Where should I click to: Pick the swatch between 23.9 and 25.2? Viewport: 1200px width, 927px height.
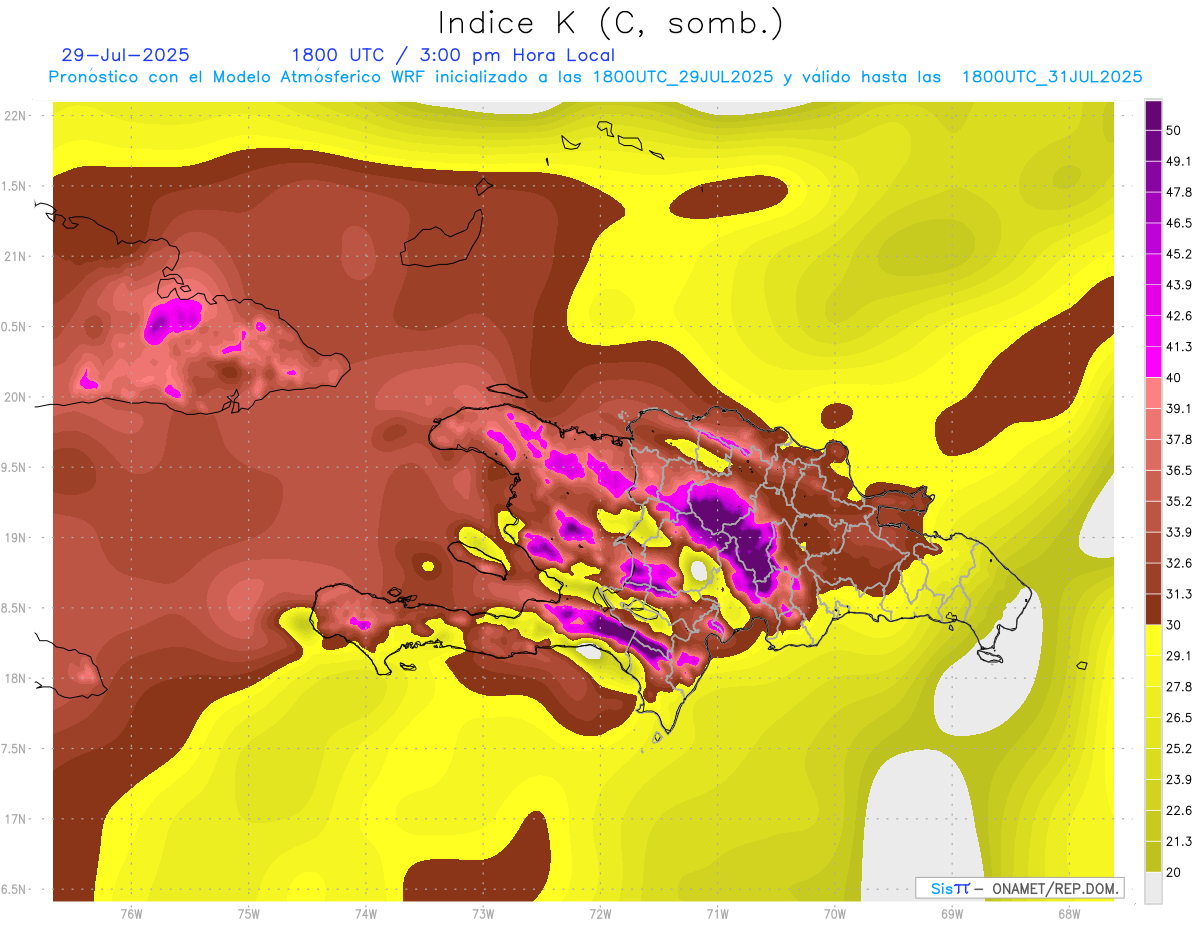(x=1153, y=764)
